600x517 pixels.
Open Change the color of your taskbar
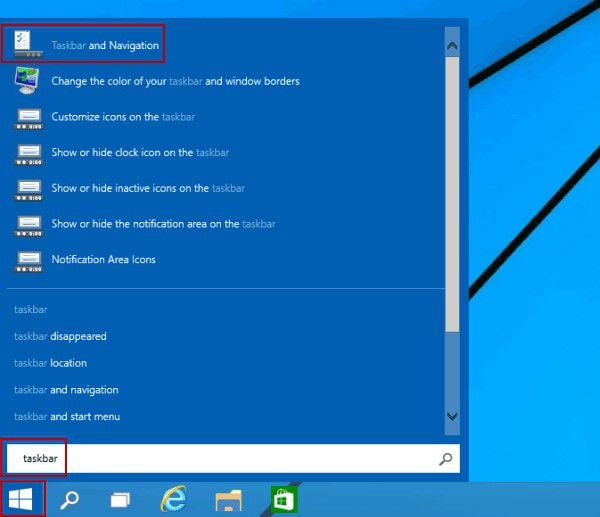[175, 81]
